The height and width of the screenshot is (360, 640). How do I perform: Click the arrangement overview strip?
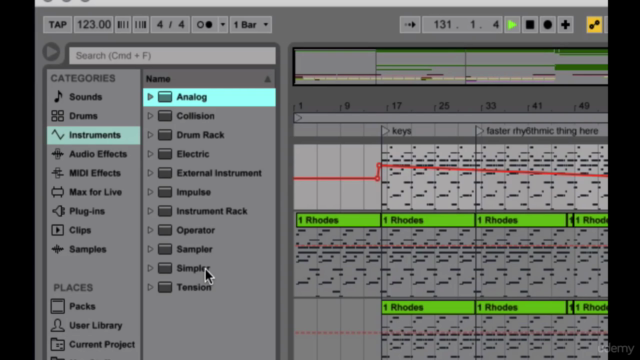451,67
